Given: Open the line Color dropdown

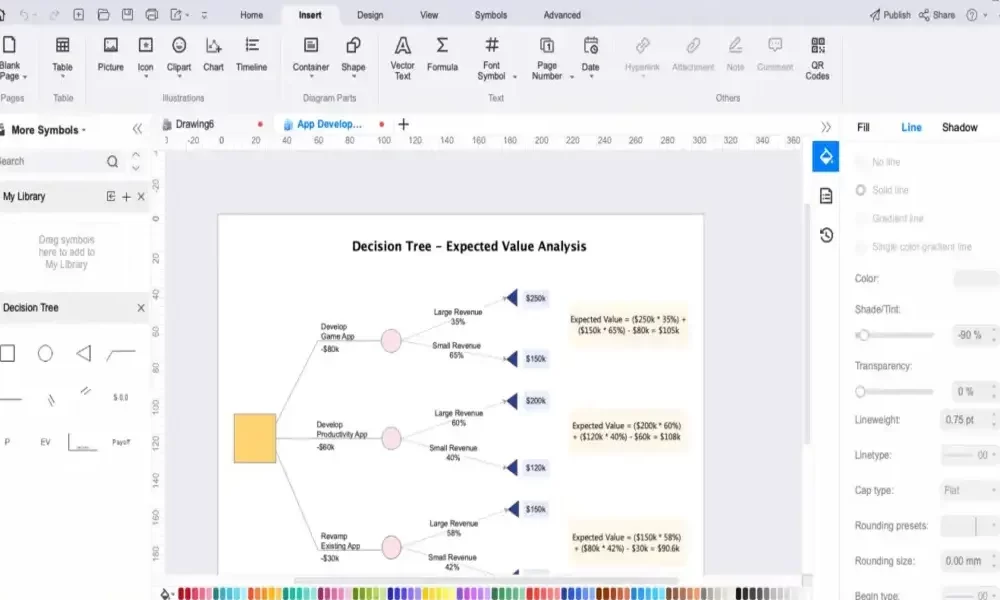Looking at the screenshot, I should point(976,279).
